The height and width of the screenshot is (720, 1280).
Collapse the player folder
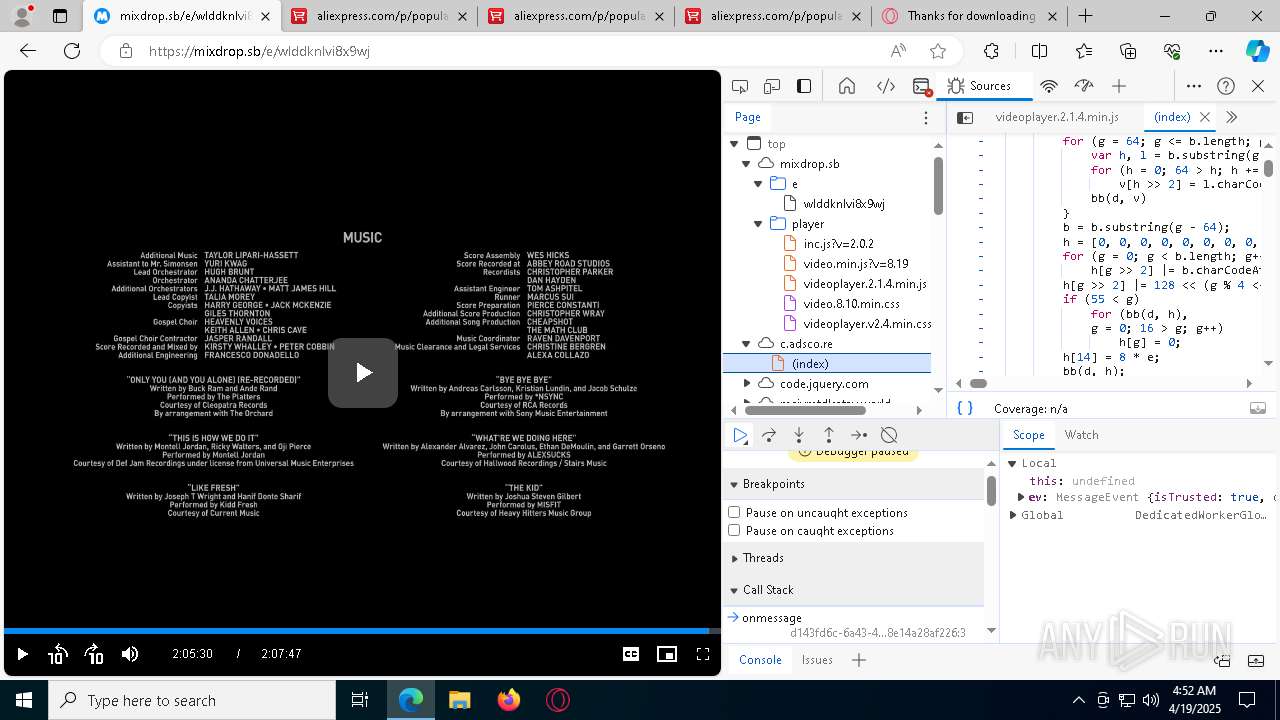pos(758,224)
